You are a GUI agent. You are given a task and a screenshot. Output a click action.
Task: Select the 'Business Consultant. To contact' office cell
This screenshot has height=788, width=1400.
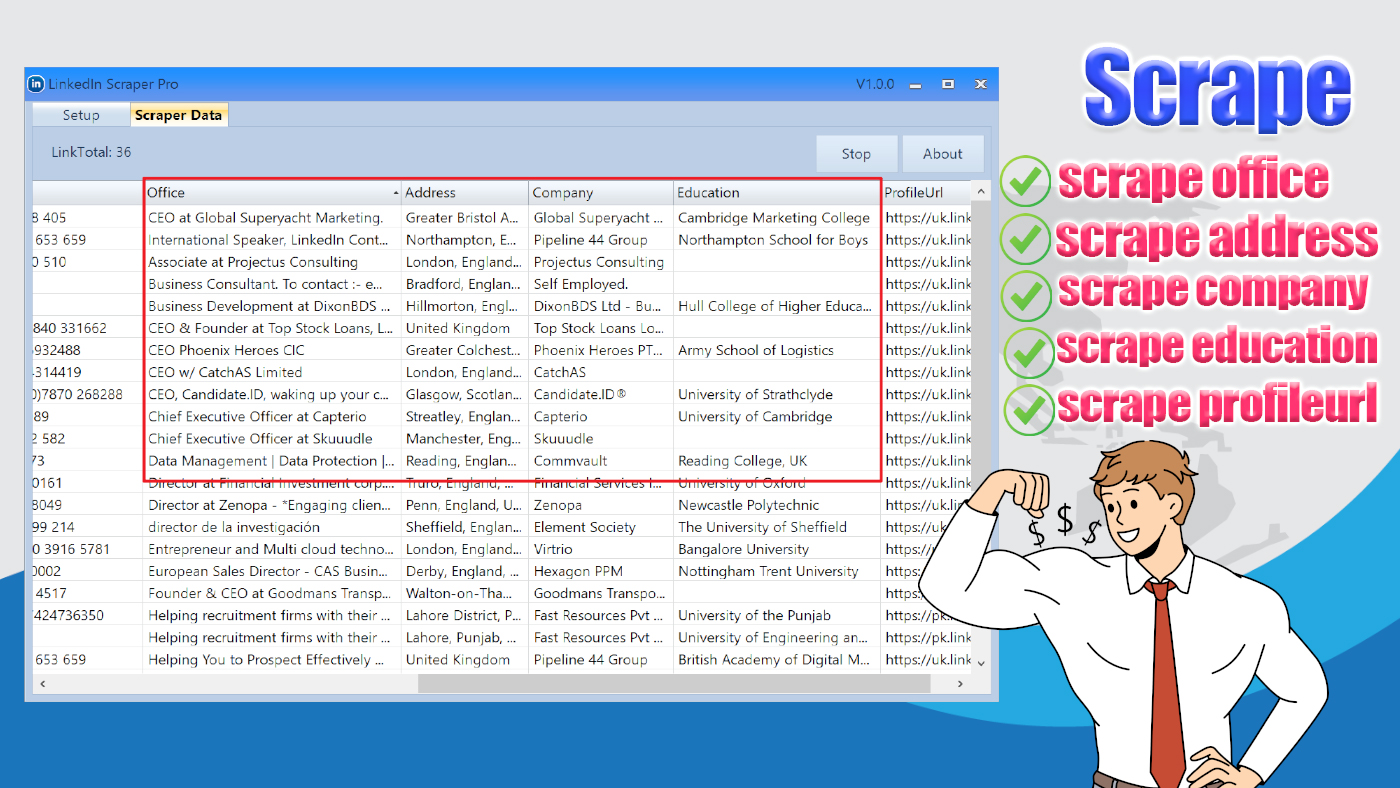272,284
